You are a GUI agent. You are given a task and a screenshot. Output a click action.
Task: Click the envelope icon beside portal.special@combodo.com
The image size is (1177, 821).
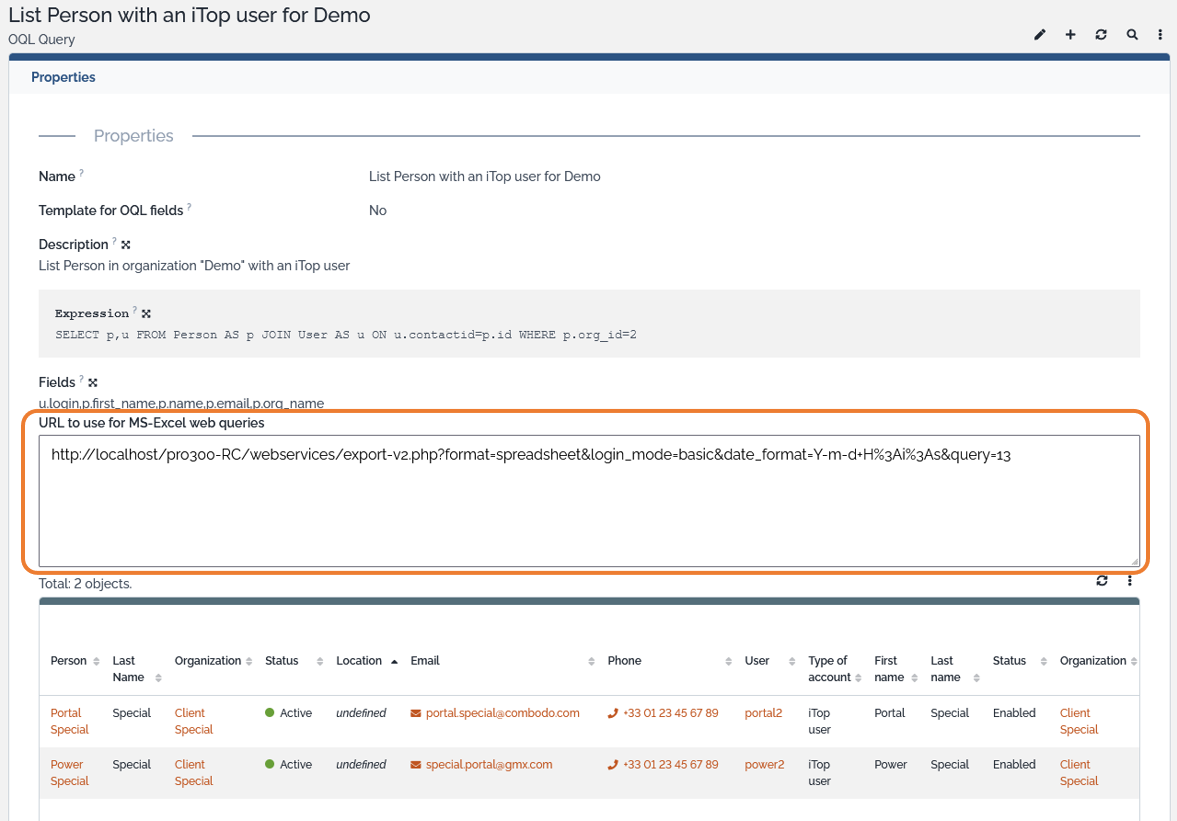[x=414, y=712]
